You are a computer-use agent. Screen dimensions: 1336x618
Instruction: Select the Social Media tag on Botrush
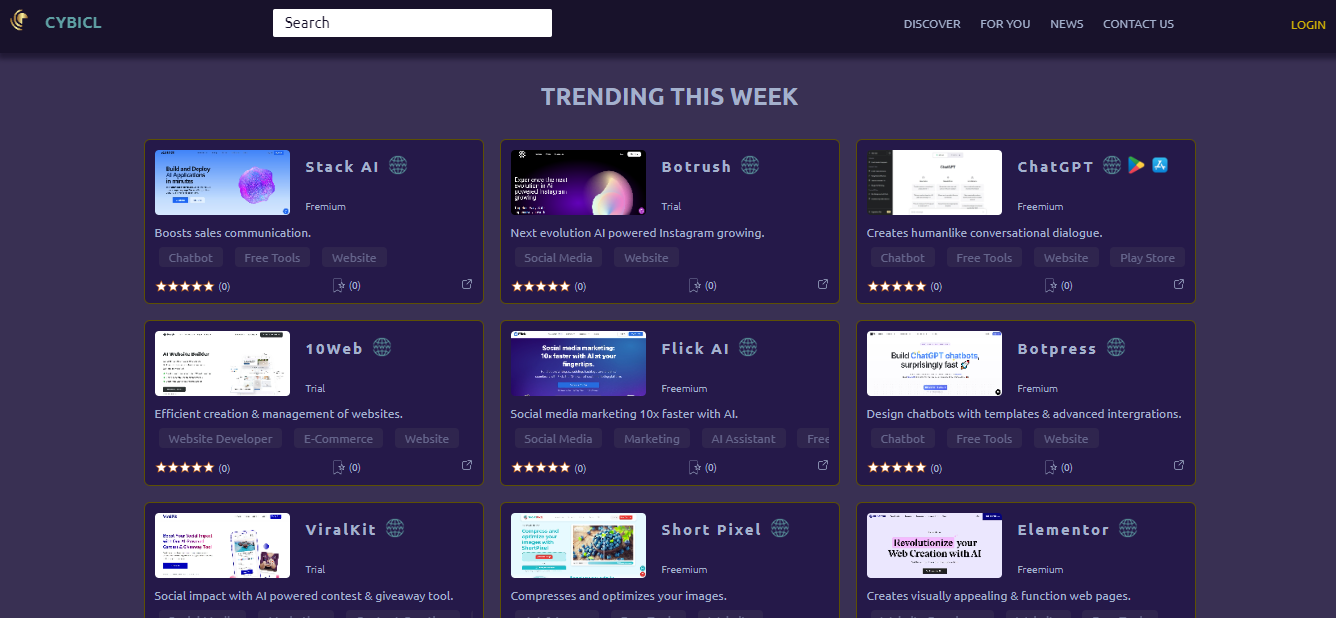(558, 258)
